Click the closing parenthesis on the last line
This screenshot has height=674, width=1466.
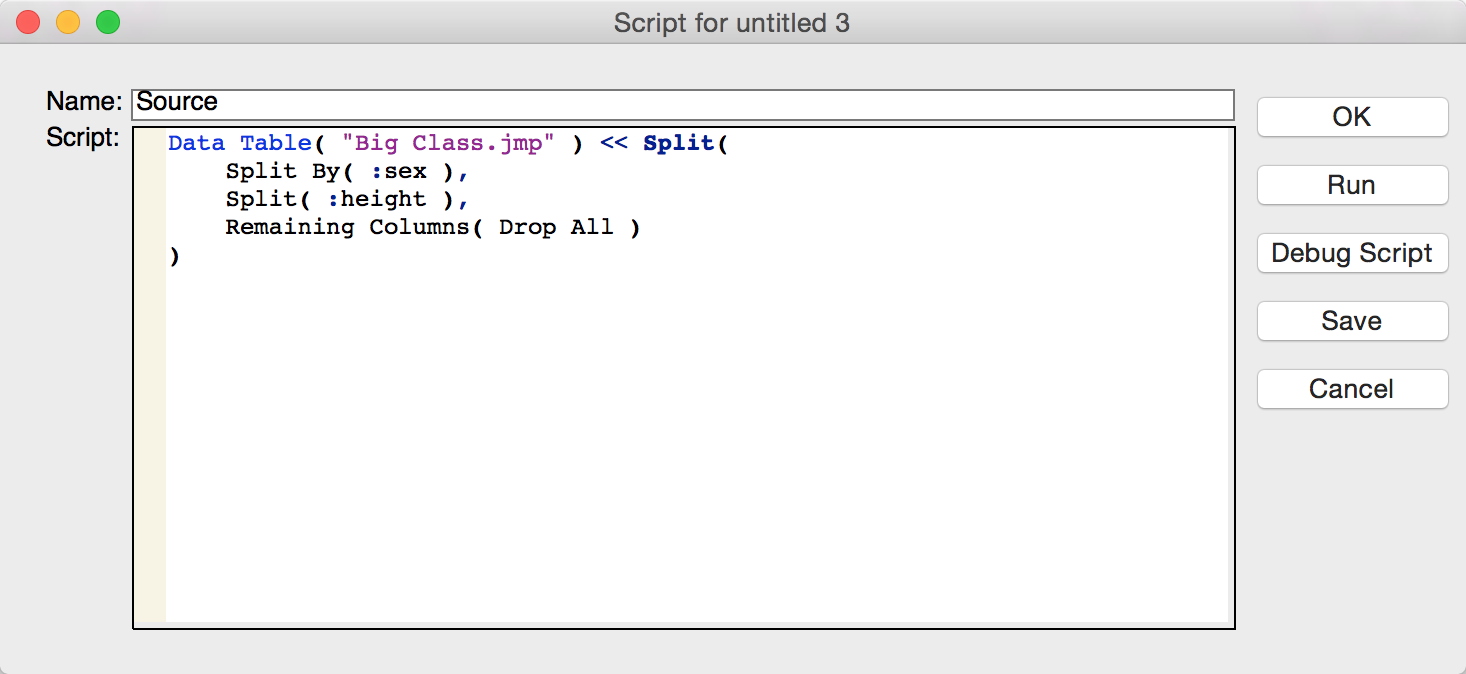coord(175,255)
